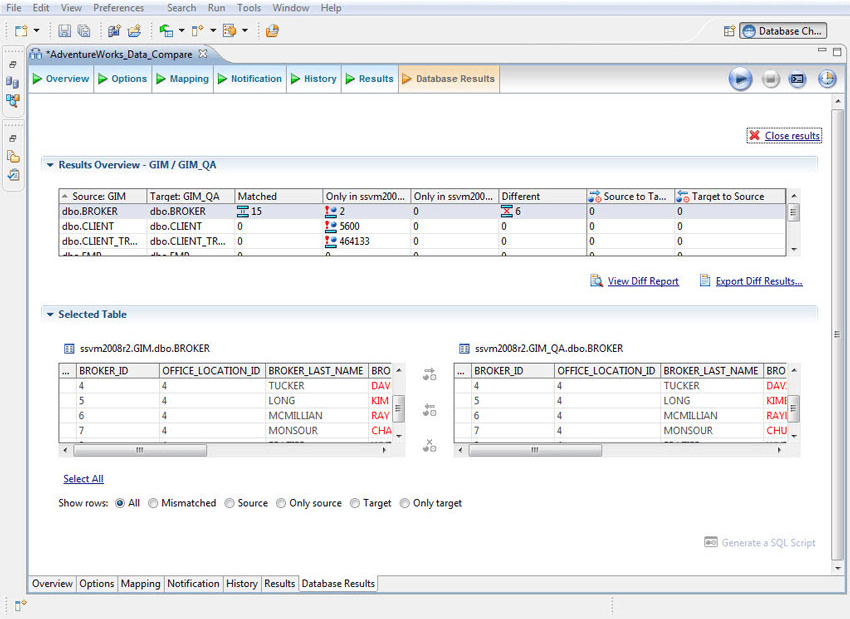Click the red X Close results icon
Image resolution: width=850 pixels, height=619 pixels.
click(x=754, y=136)
